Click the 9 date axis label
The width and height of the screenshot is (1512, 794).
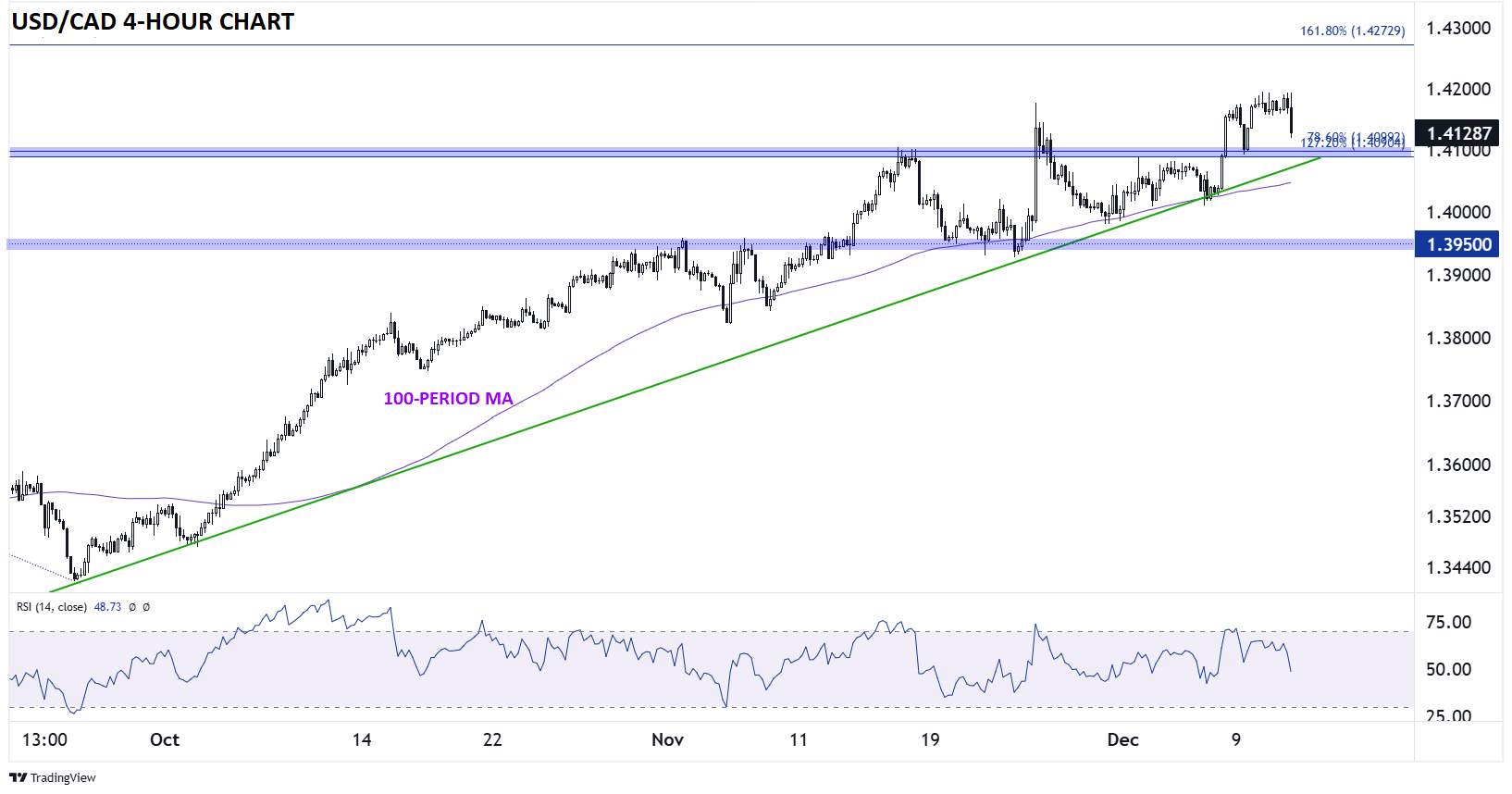pyautogui.click(x=1236, y=739)
